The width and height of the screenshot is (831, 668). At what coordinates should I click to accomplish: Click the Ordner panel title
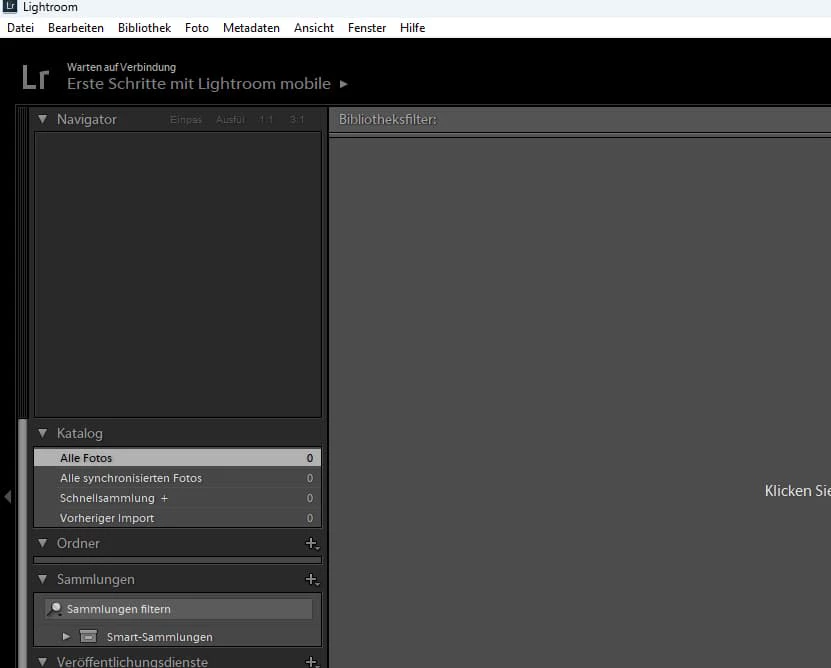click(78, 543)
